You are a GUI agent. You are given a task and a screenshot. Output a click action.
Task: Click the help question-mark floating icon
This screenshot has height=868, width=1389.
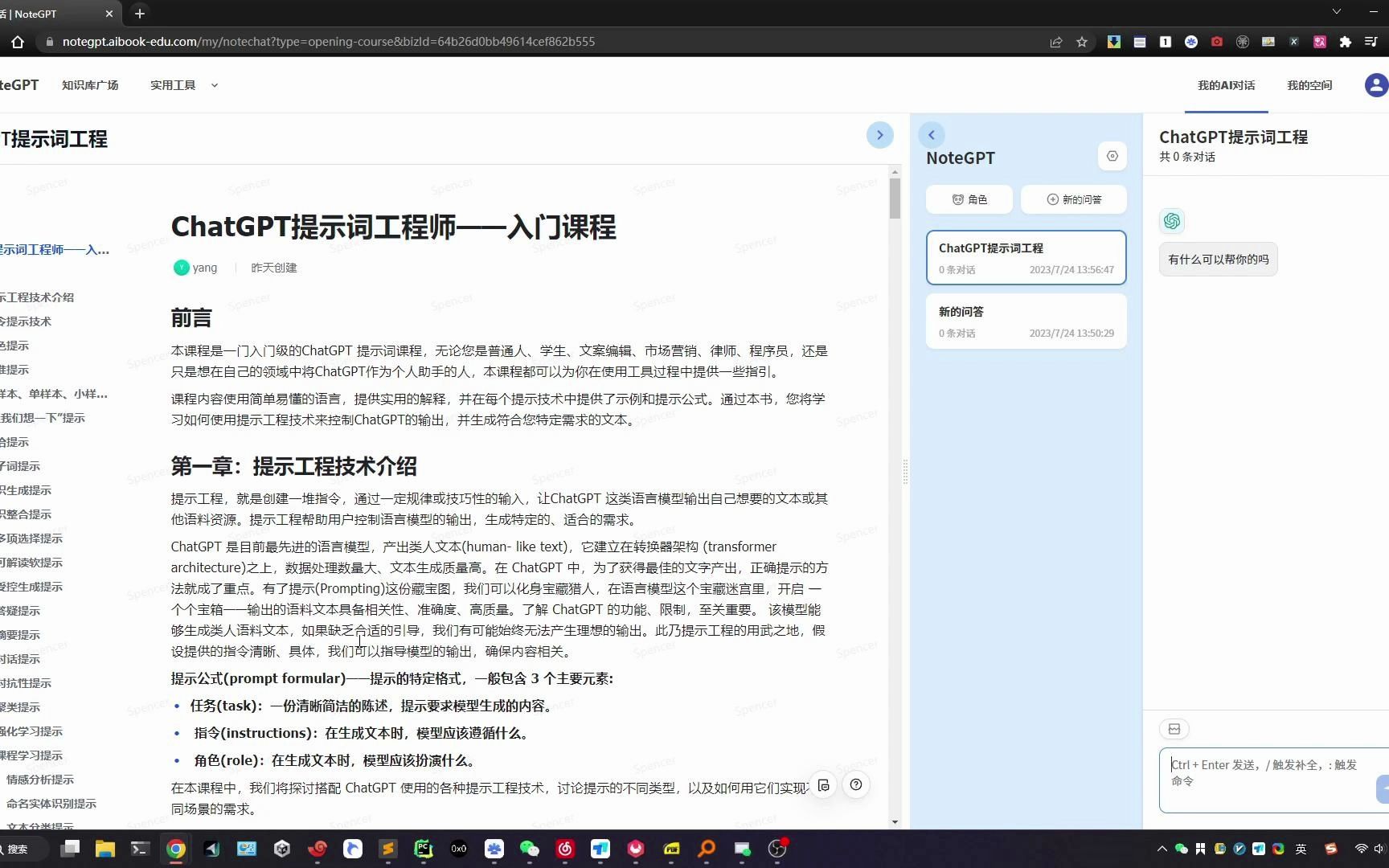point(856,785)
